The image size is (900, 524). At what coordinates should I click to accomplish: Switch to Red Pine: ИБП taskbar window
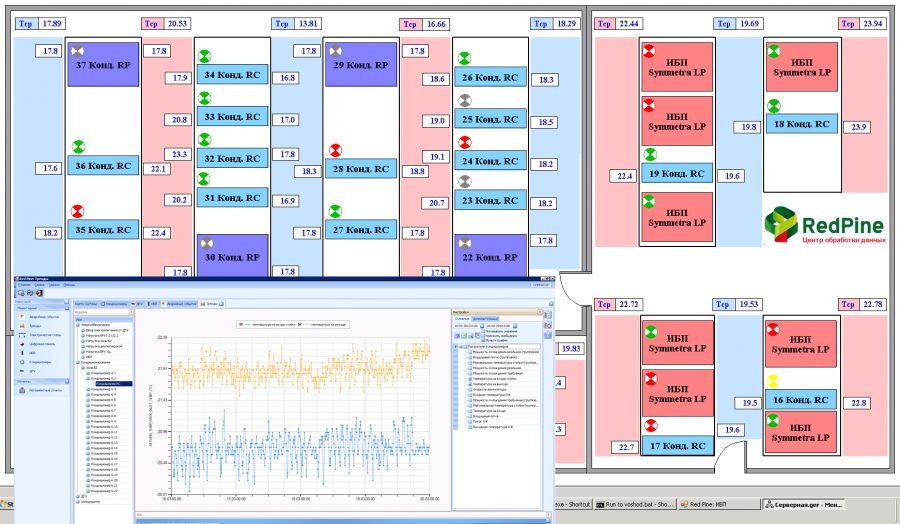[719, 504]
